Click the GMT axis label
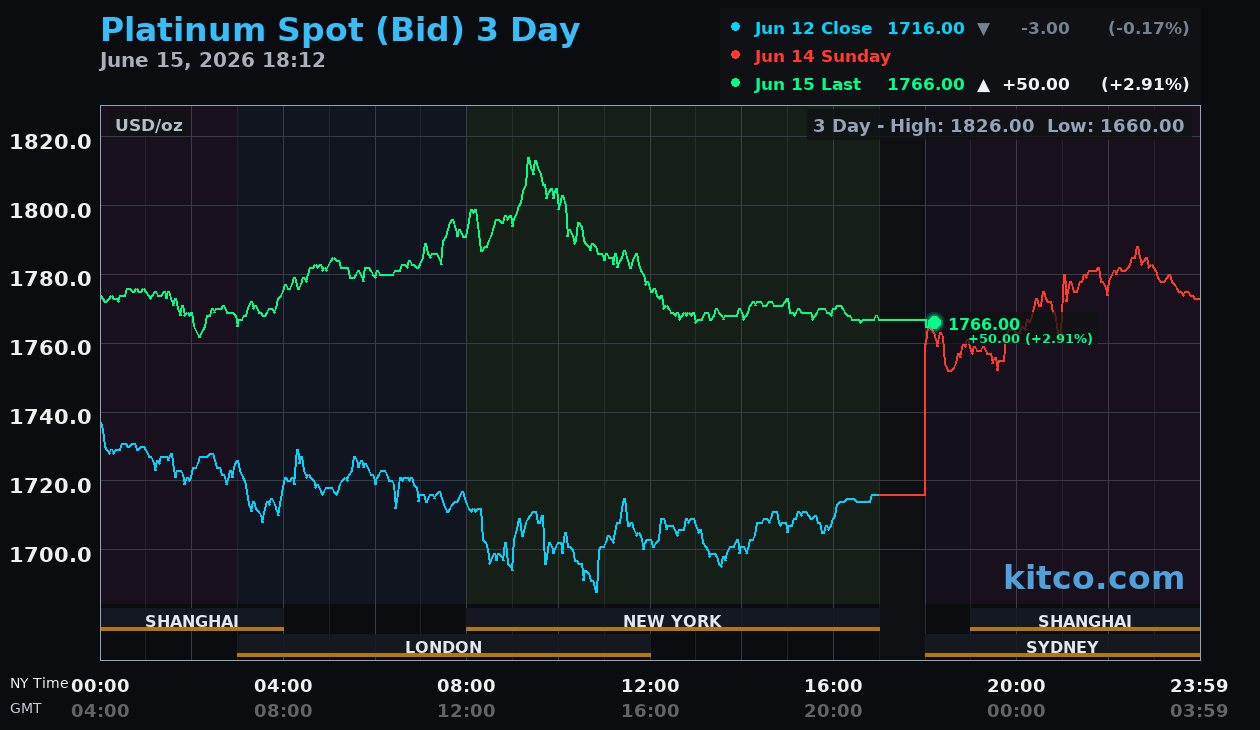The width and height of the screenshot is (1260, 730). (26, 708)
